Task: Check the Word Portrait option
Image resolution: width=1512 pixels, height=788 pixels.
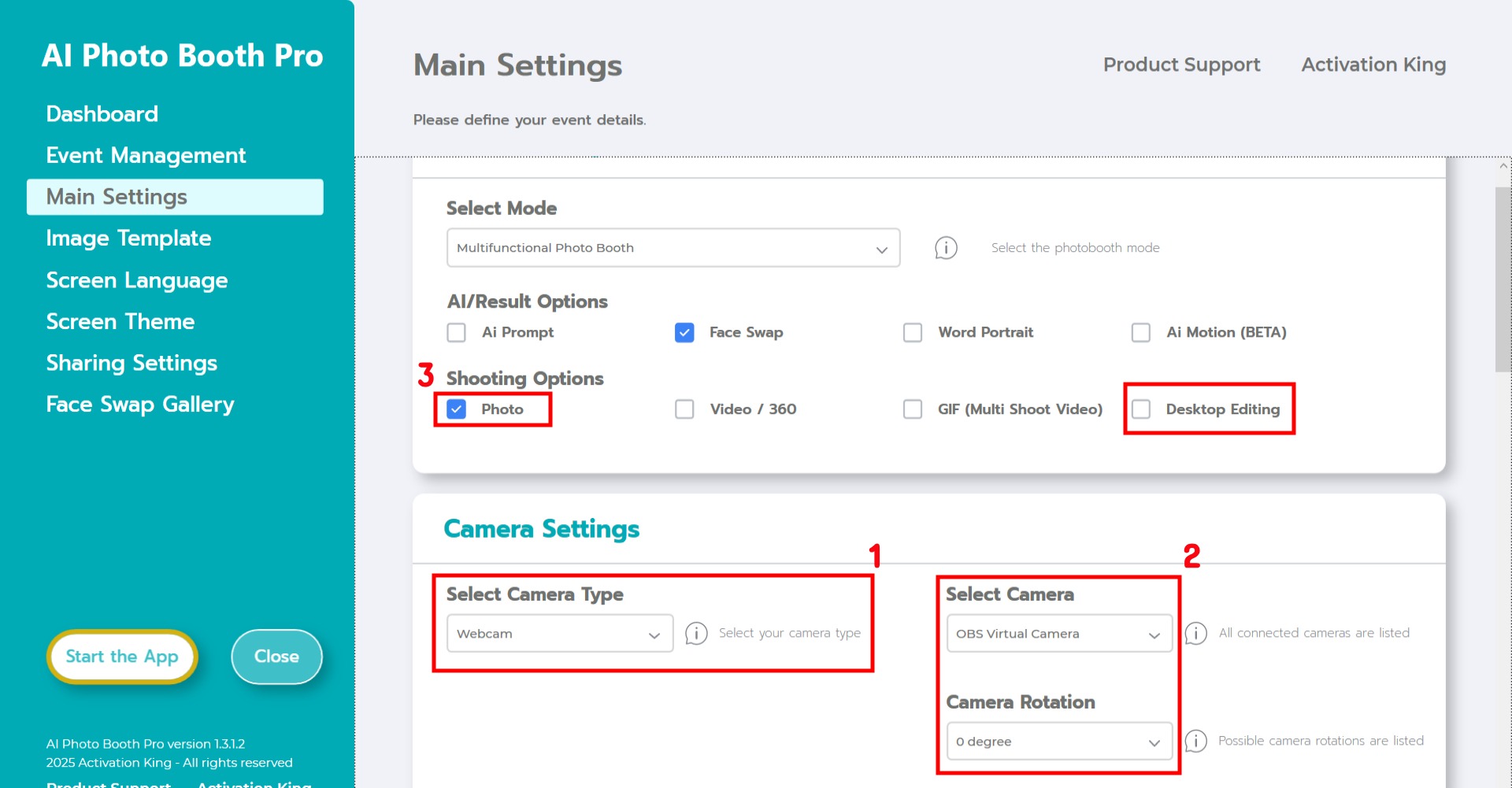Action: point(913,332)
